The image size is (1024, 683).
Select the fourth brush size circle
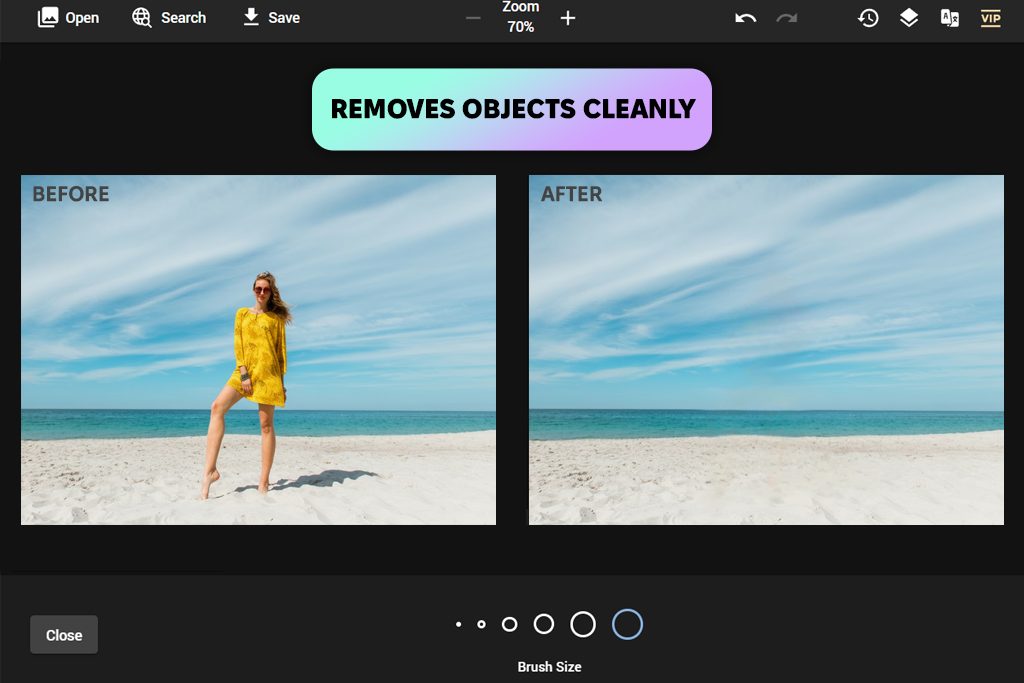544,624
